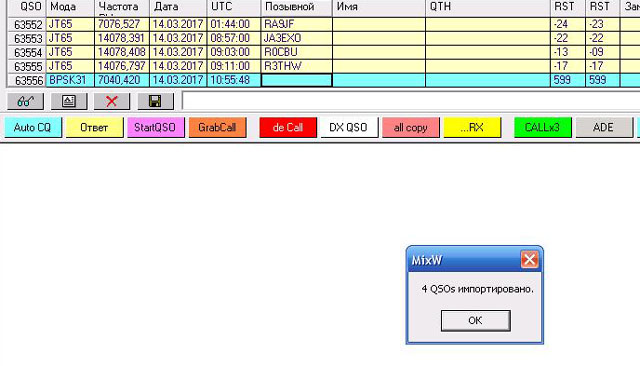Screen dimensions: 640x366
Task: Open the QSO card details icon button
Action: coord(69,101)
